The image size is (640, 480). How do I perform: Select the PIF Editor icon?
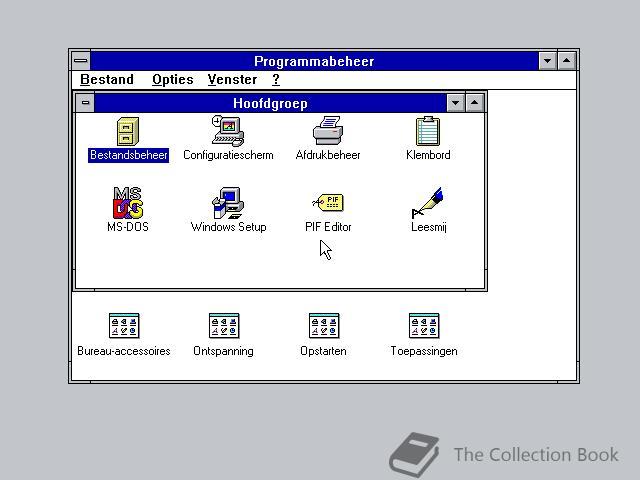pos(328,202)
